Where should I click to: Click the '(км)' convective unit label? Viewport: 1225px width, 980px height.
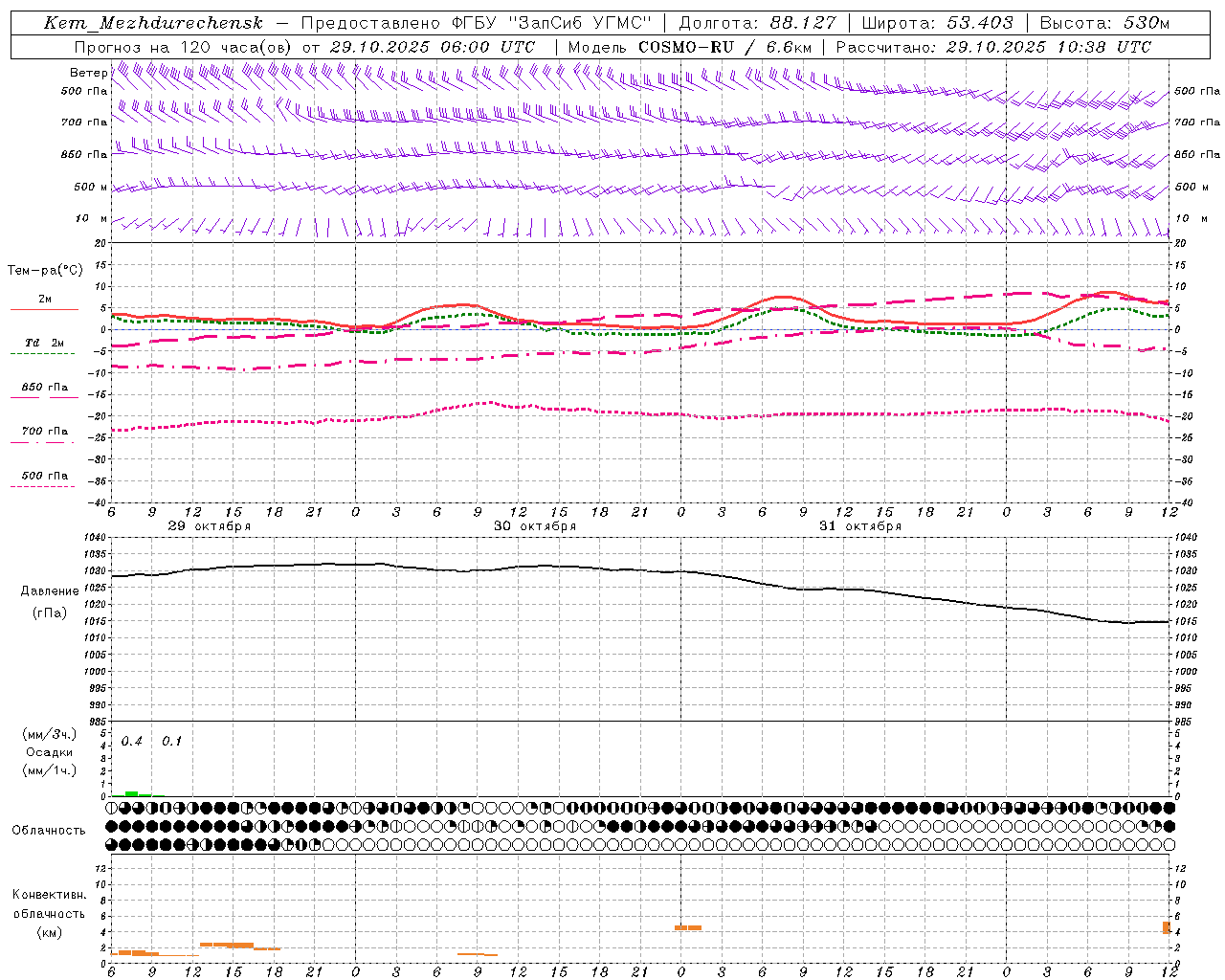pyautogui.click(x=50, y=932)
